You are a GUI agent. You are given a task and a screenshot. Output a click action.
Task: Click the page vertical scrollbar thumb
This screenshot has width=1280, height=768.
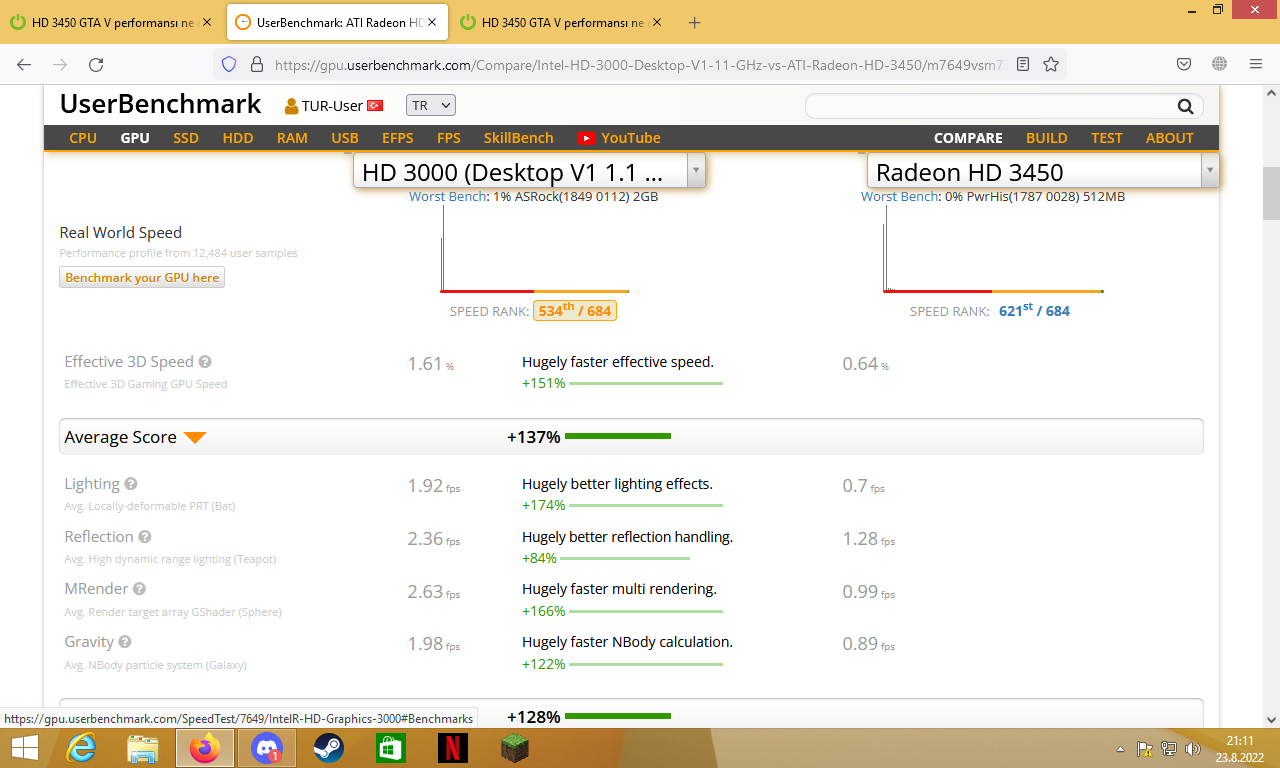click(1271, 193)
